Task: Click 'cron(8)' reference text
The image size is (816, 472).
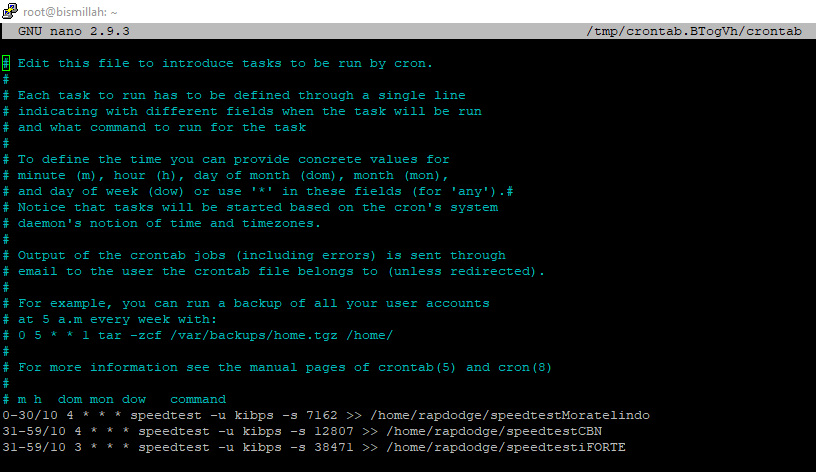Action: [x=525, y=367]
